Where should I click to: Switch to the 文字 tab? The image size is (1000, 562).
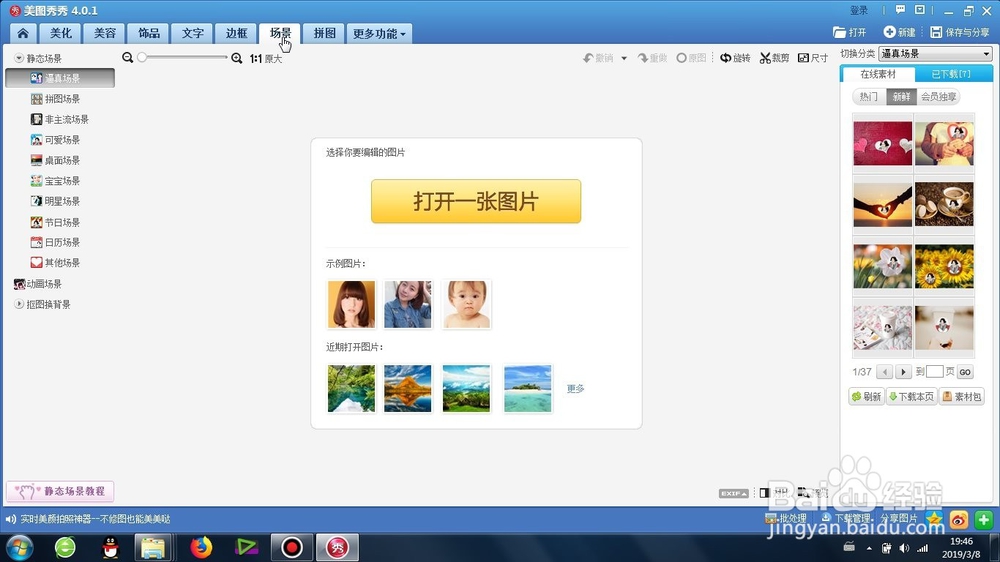pos(193,33)
